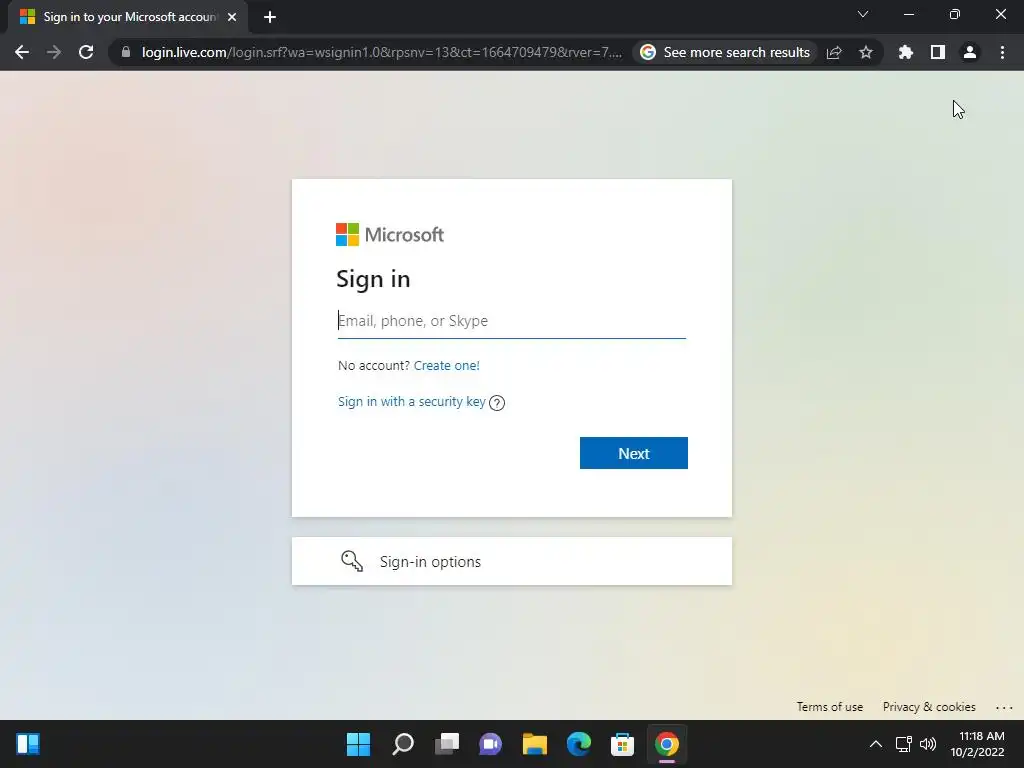Open the Chrome side panel
This screenshot has width=1024, height=768.
tap(938, 52)
